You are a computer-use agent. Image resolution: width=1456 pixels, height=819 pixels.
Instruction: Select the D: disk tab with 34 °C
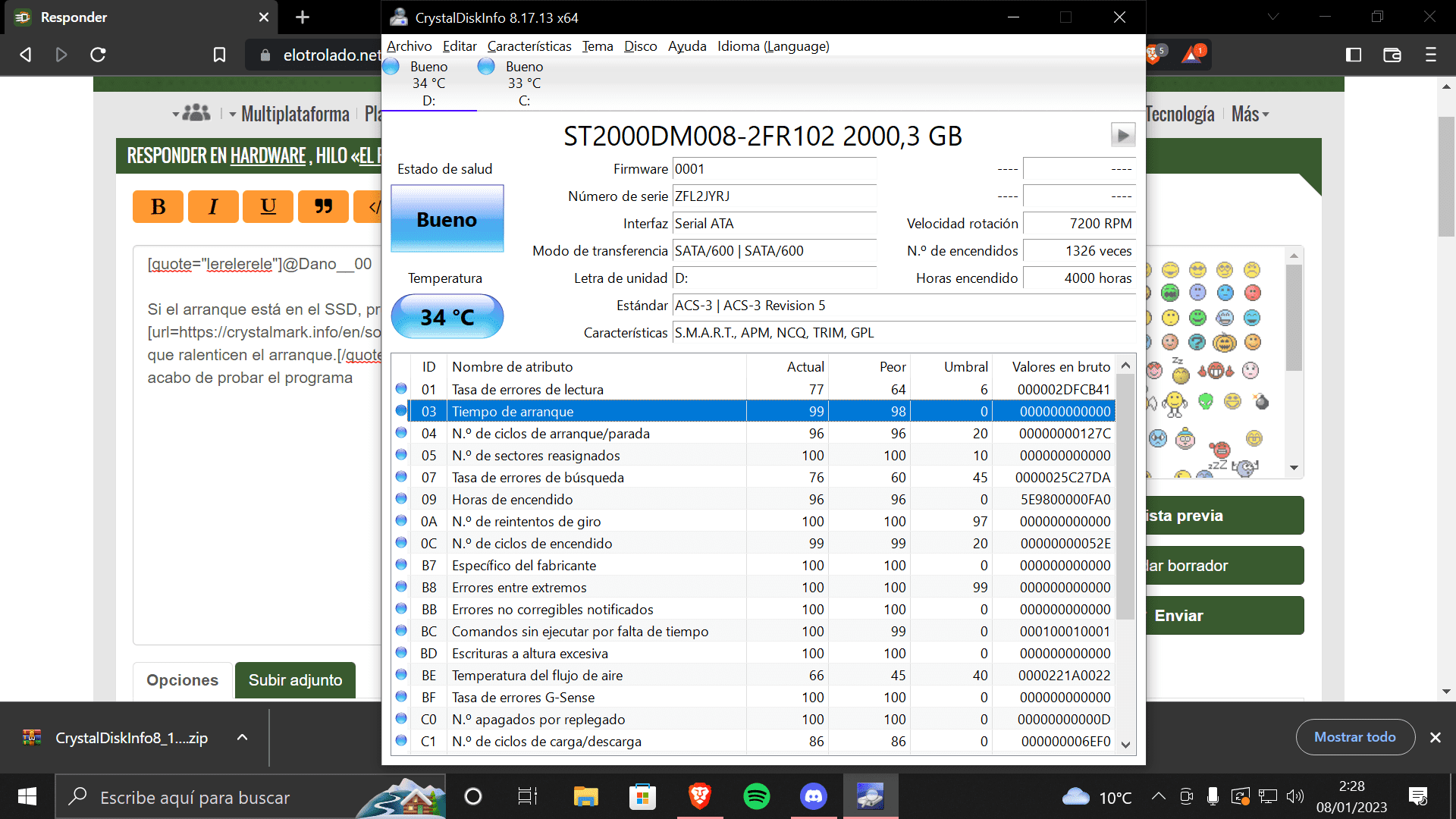point(428,83)
